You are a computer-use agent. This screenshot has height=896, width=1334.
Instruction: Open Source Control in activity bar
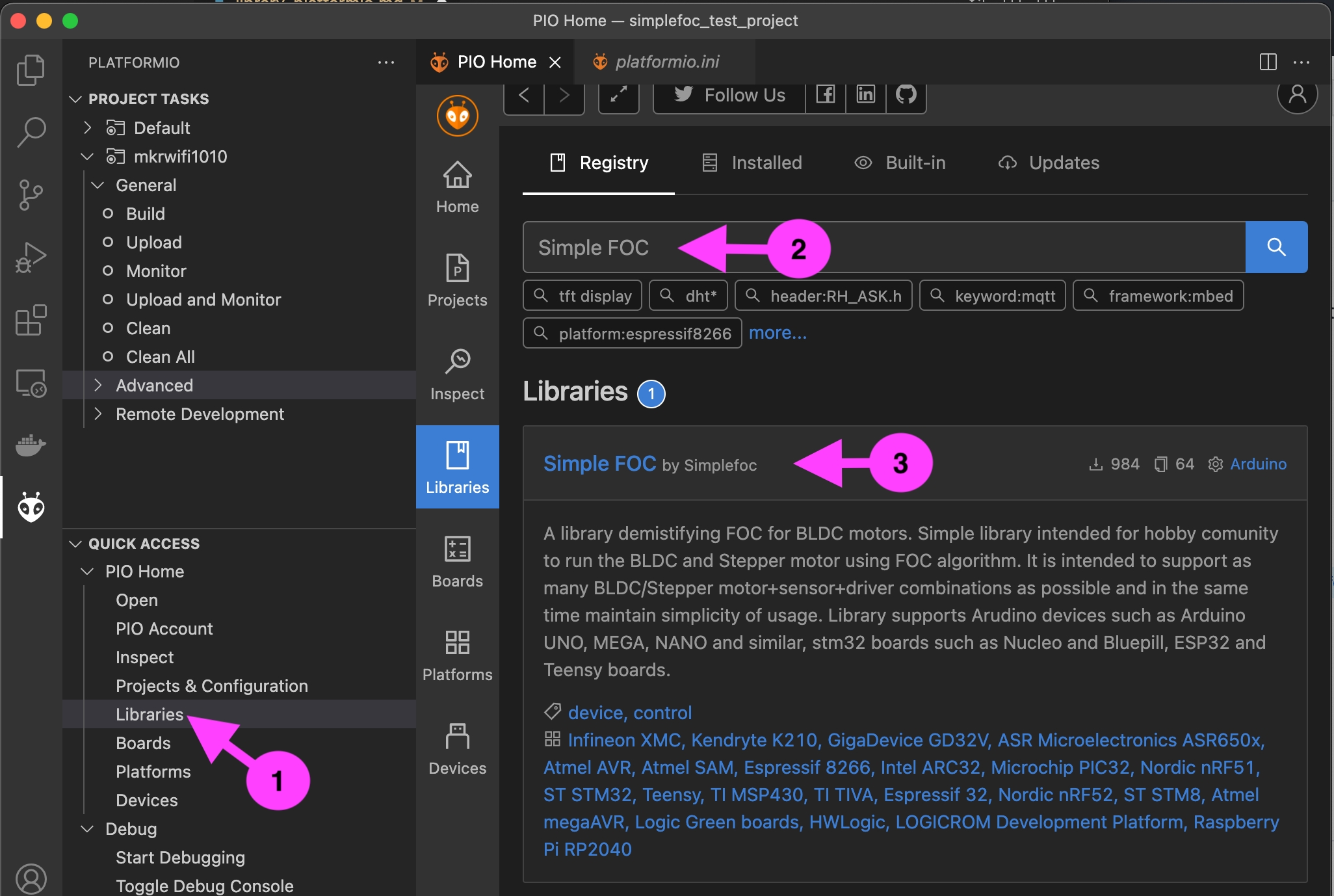click(31, 194)
